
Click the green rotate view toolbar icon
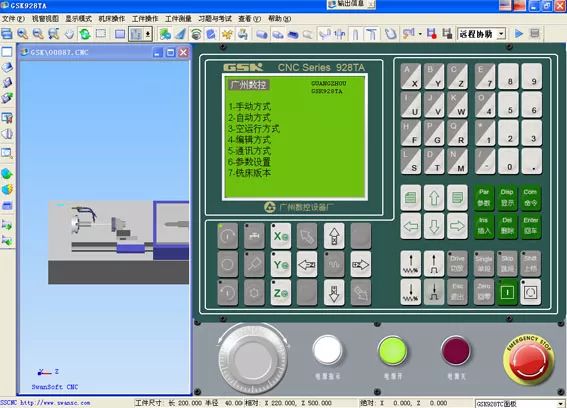click(85, 34)
